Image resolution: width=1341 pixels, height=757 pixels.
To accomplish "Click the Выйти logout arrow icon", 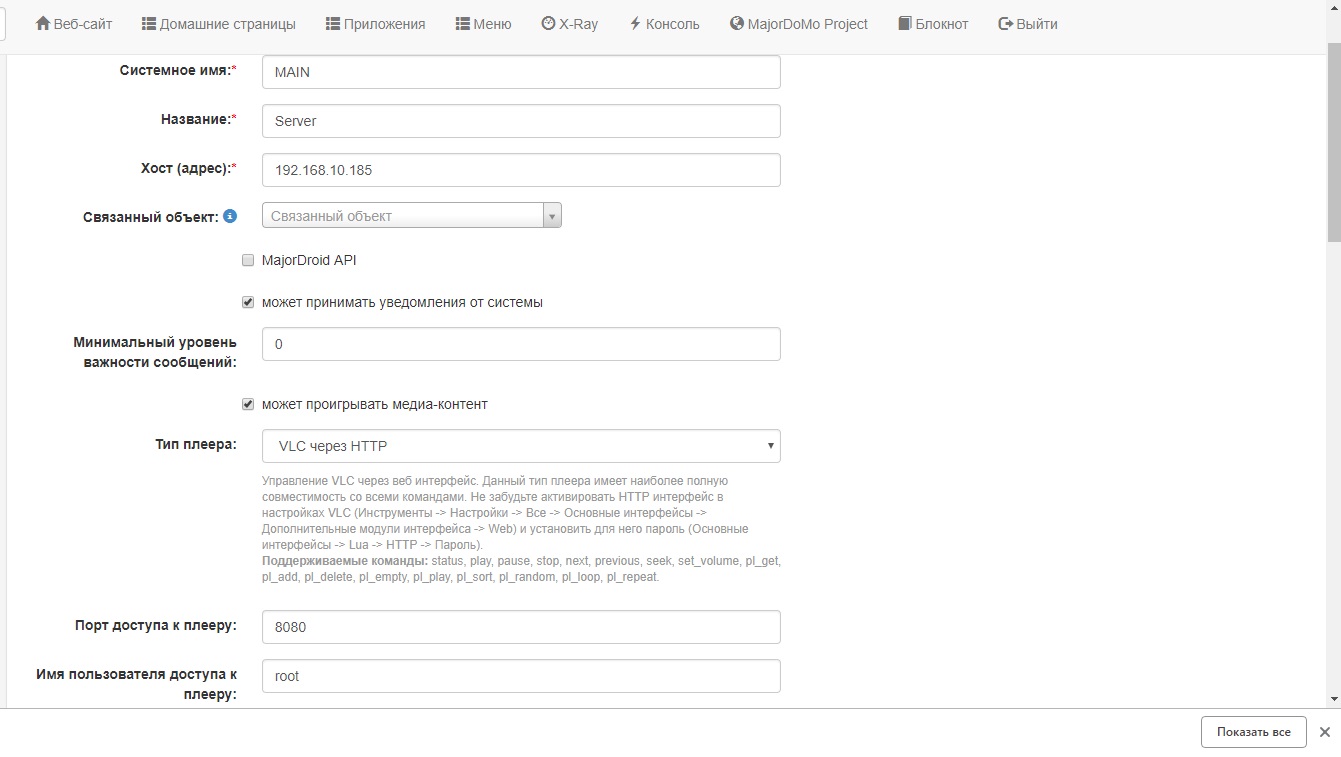I will [1006, 24].
